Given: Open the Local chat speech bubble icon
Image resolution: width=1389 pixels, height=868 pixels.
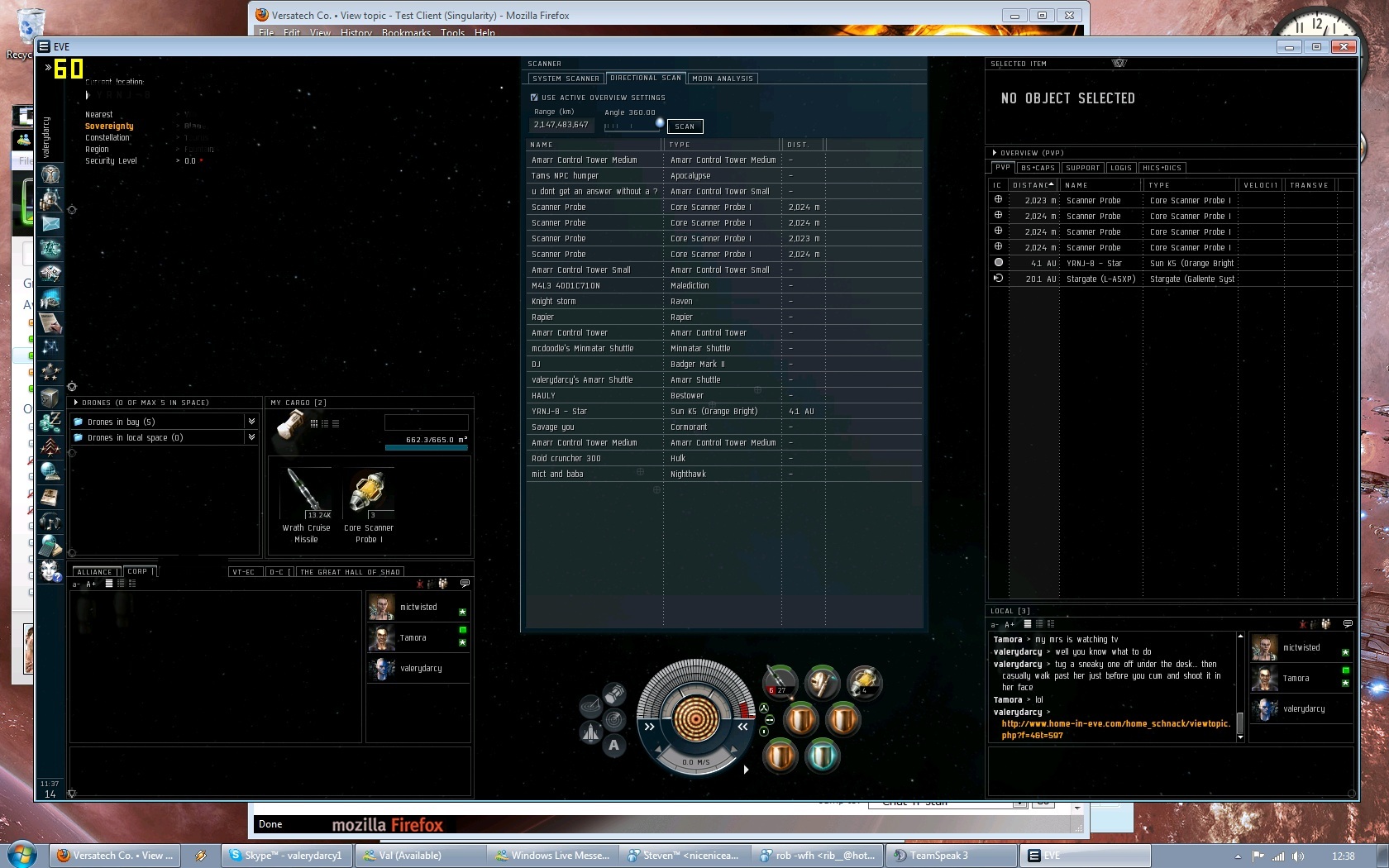Looking at the screenshot, I should coord(1348,624).
